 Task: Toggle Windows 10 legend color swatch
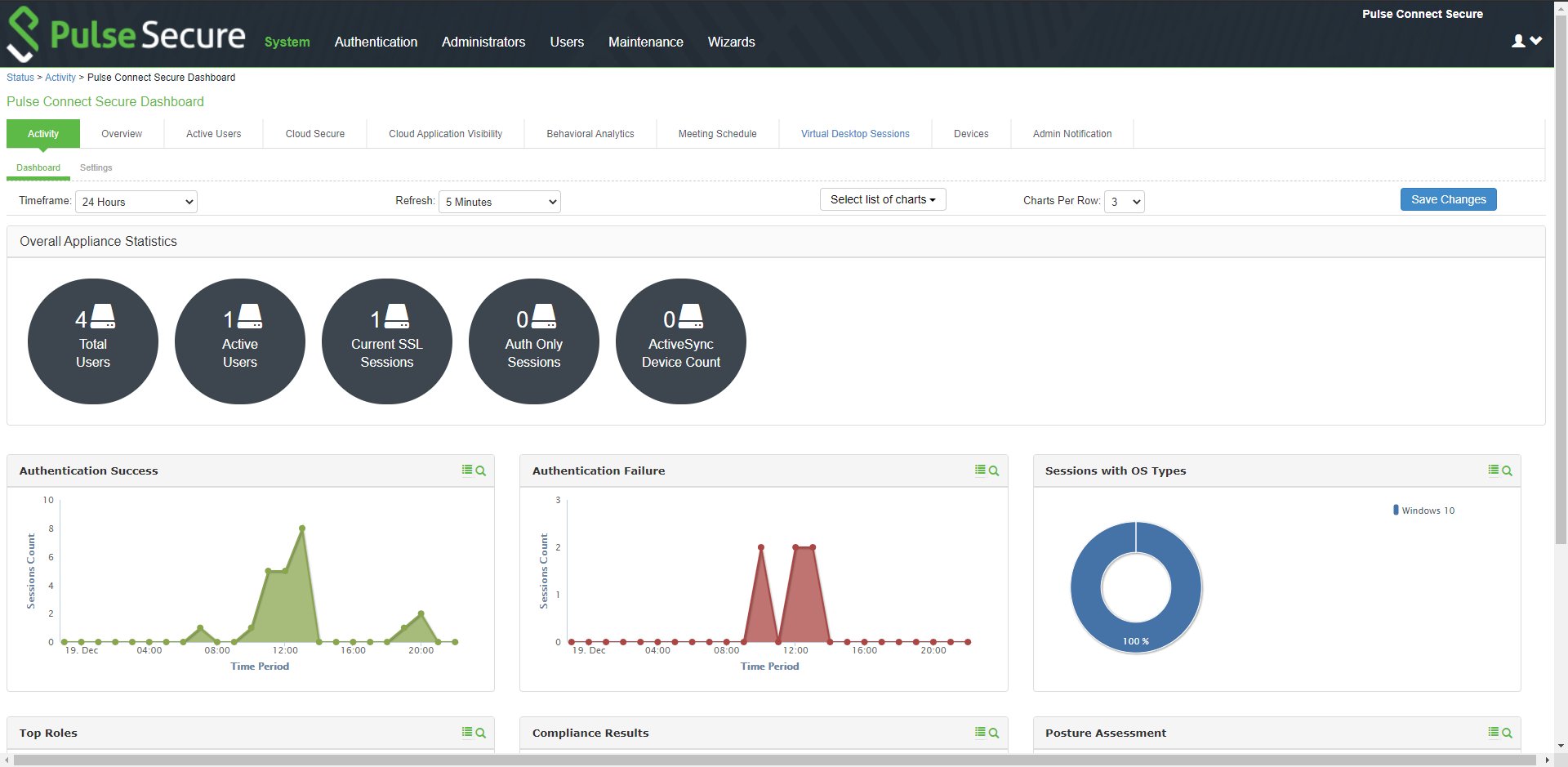1396,510
